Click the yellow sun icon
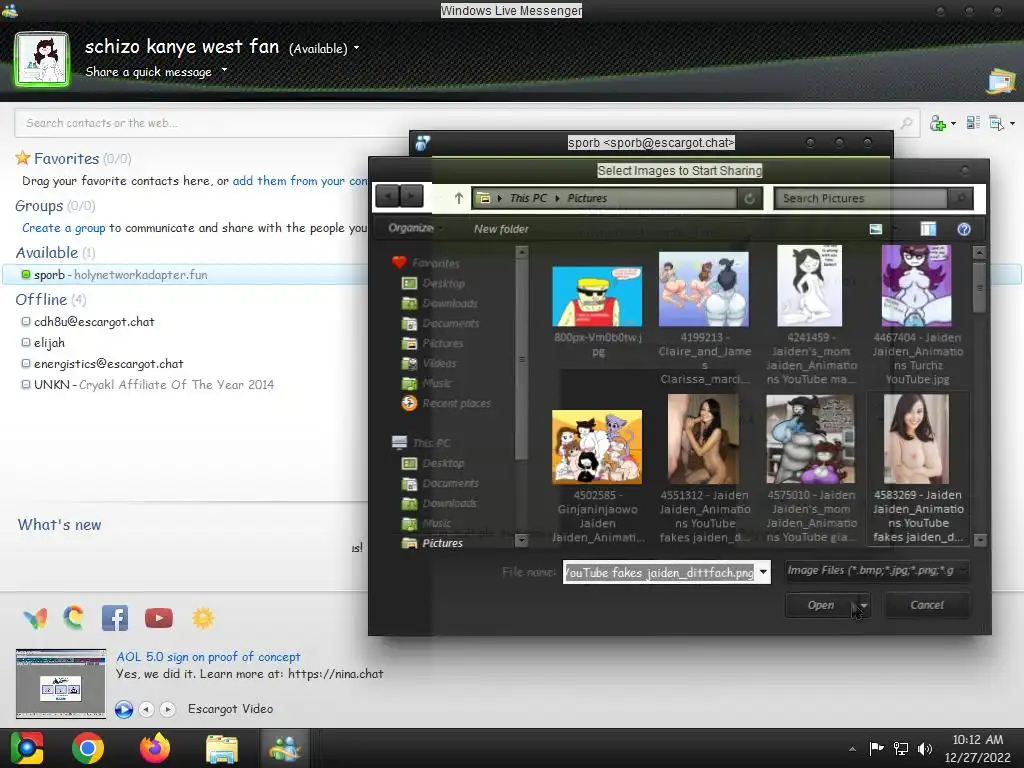 (203, 618)
